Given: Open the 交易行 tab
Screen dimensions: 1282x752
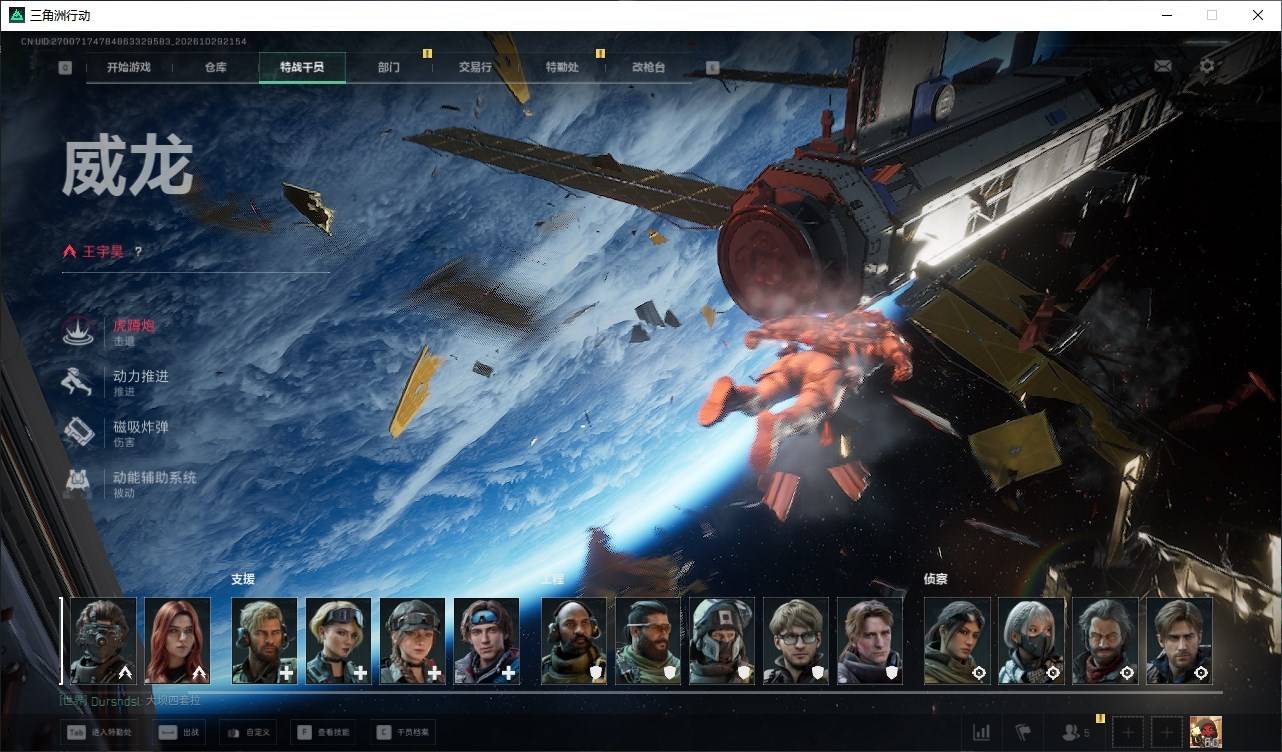Looking at the screenshot, I should (x=475, y=67).
